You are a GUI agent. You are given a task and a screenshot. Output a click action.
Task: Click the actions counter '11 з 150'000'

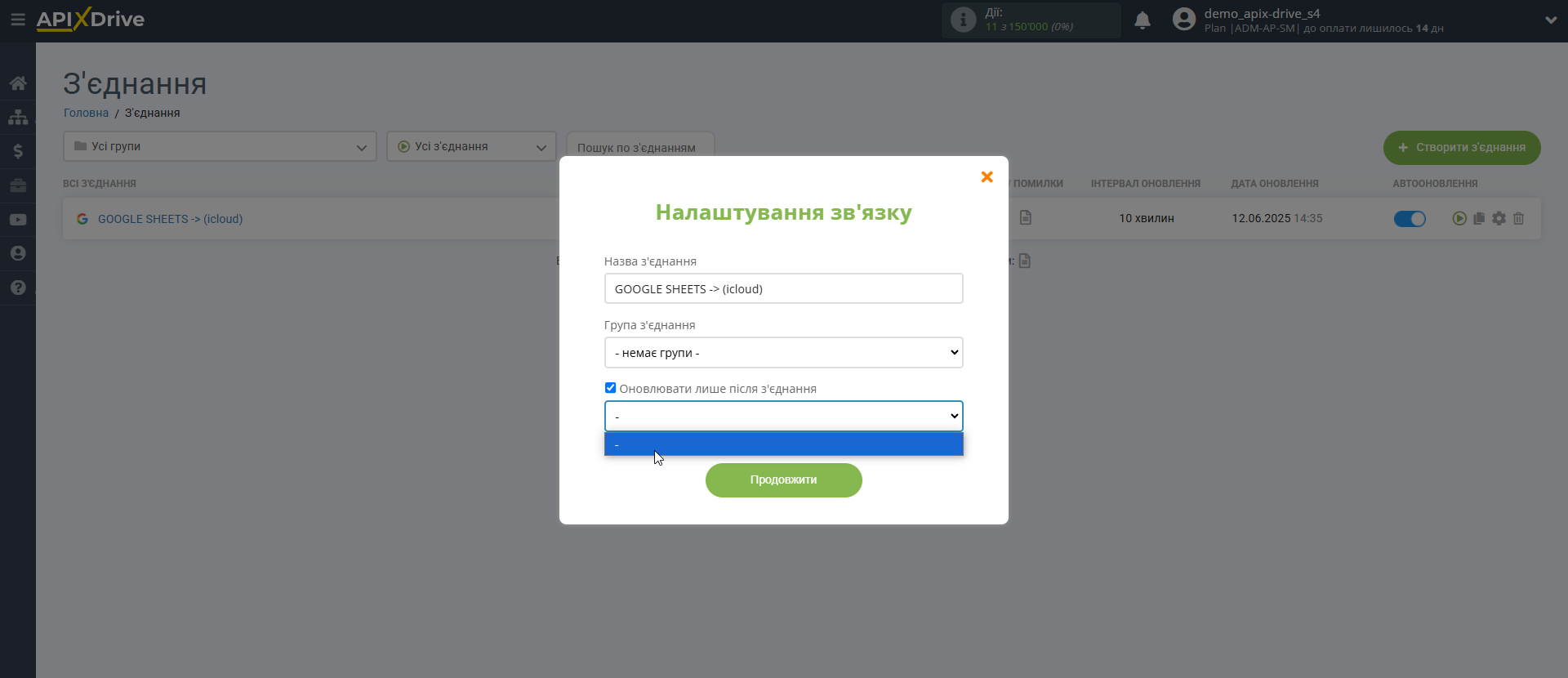coord(1029,27)
